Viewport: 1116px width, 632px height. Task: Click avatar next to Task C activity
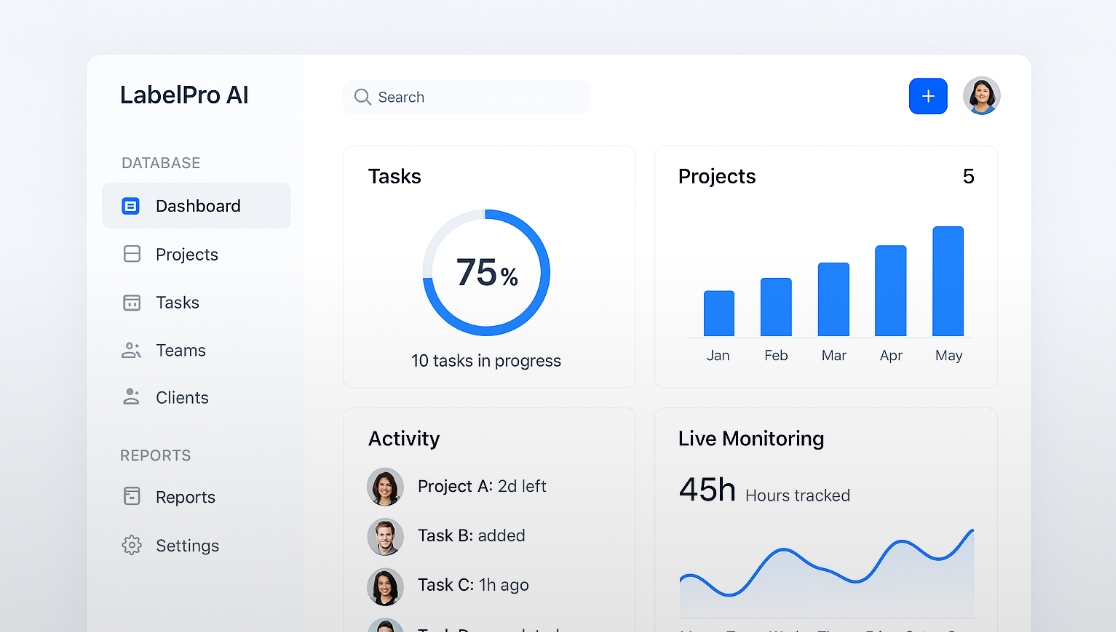tap(385, 586)
